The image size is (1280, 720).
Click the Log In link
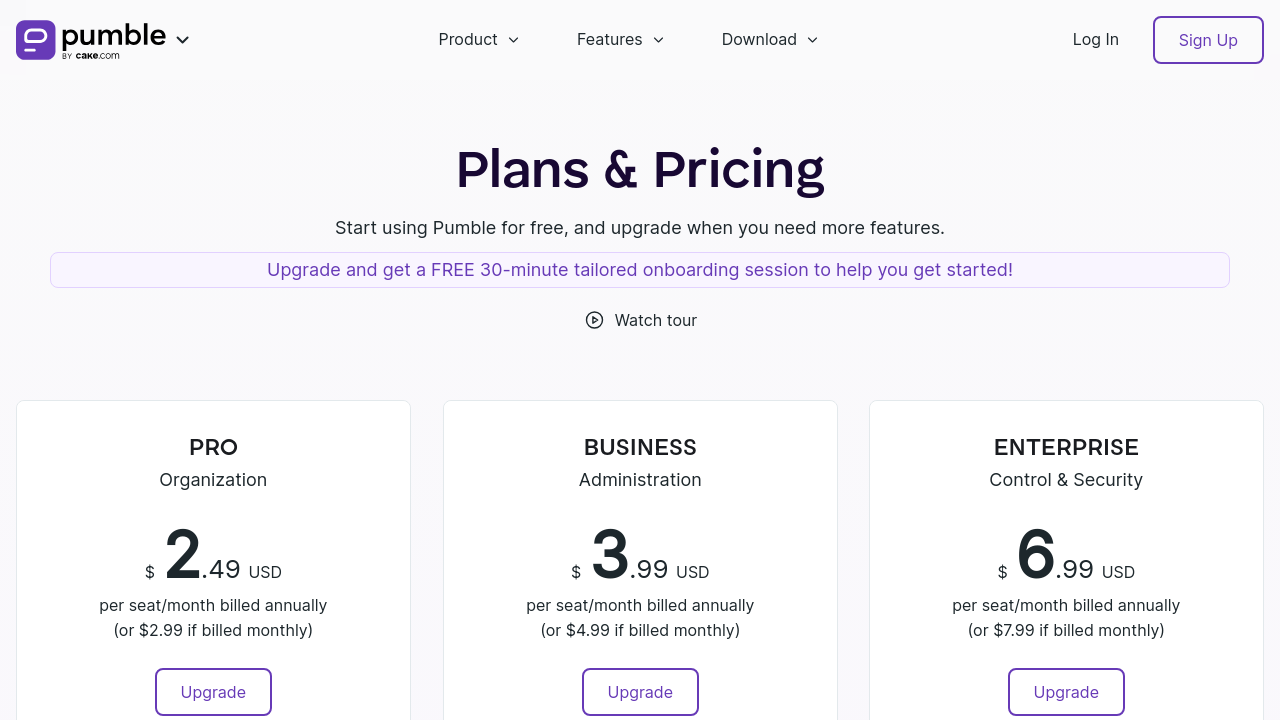(1095, 40)
